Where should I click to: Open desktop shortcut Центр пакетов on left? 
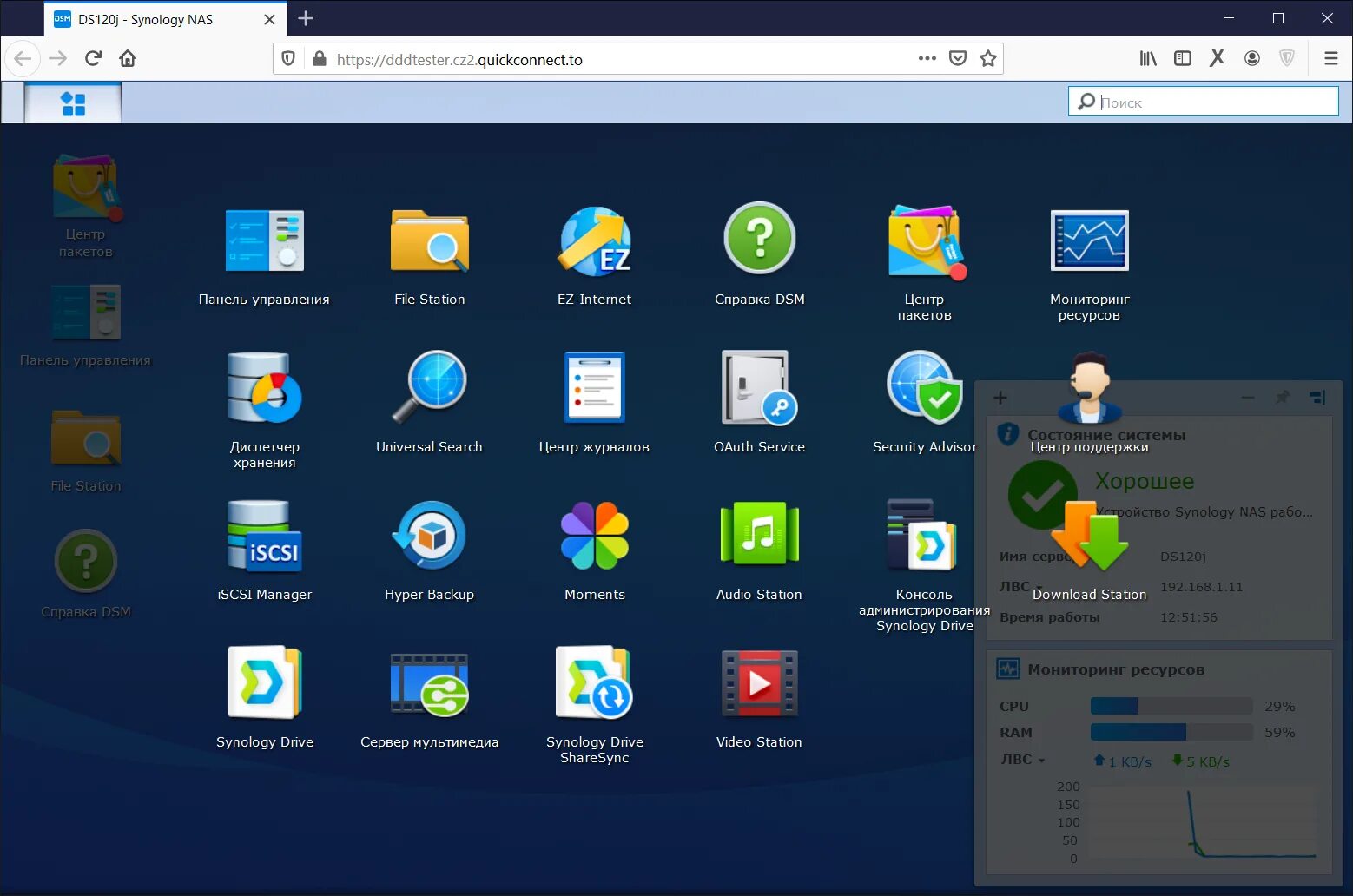pyautogui.click(x=86, y=188)
